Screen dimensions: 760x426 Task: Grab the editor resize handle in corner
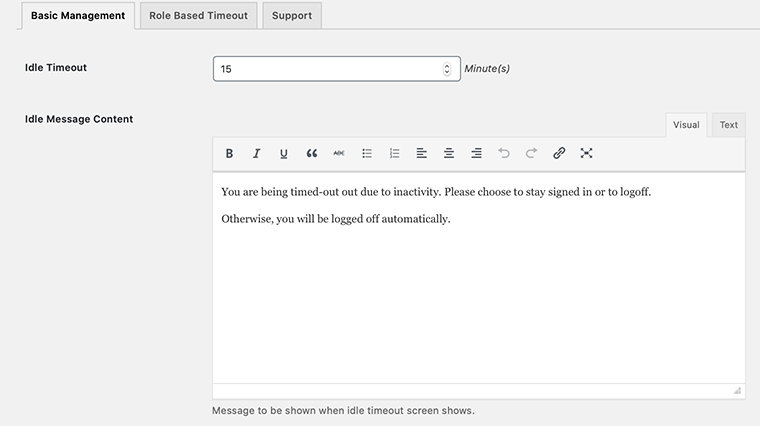tap(737, 391)
